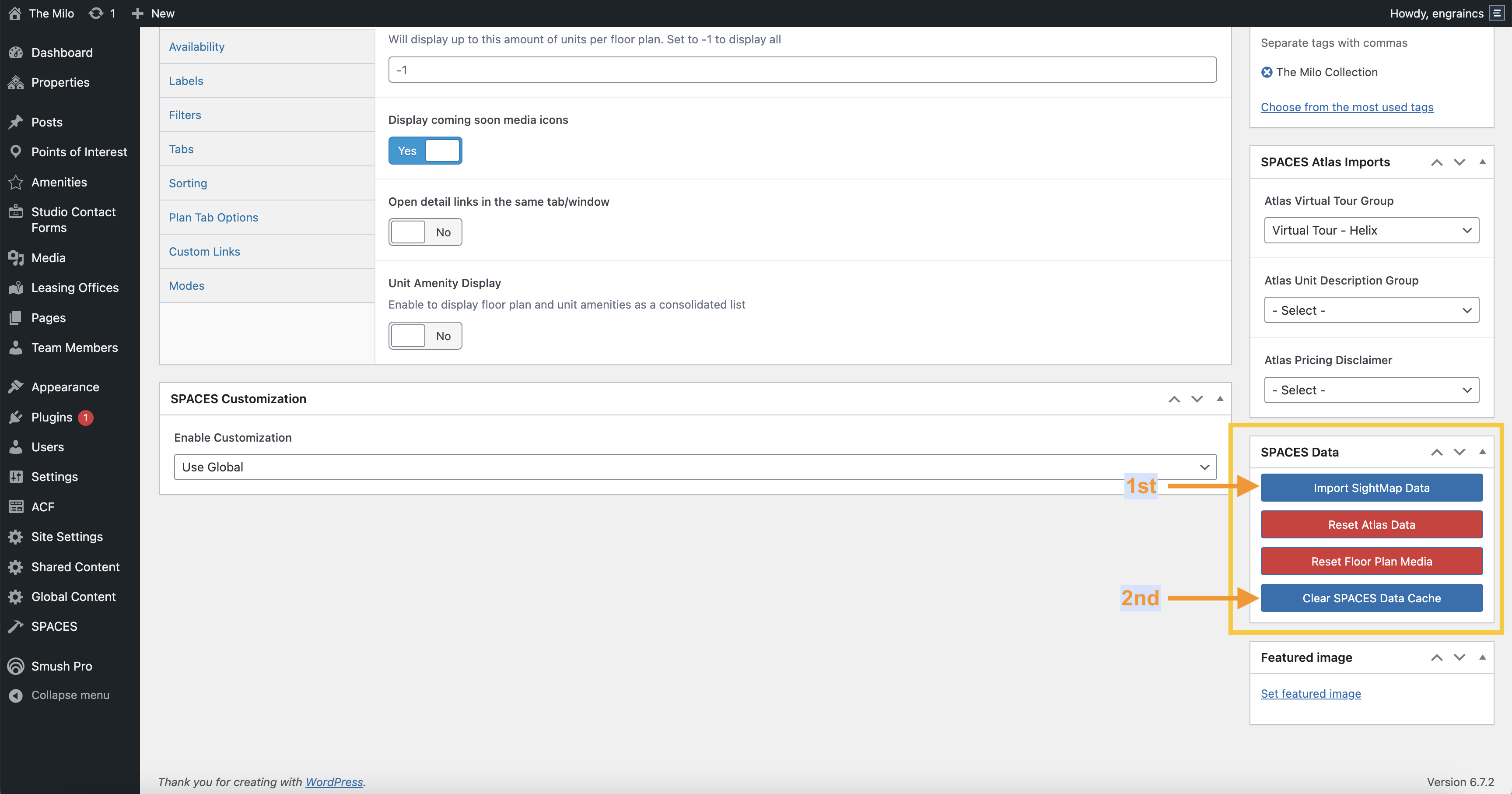Screen dimensions: 1512x794
Task: Move SPACES Atlas Imports panel up
Action: 1436,162
